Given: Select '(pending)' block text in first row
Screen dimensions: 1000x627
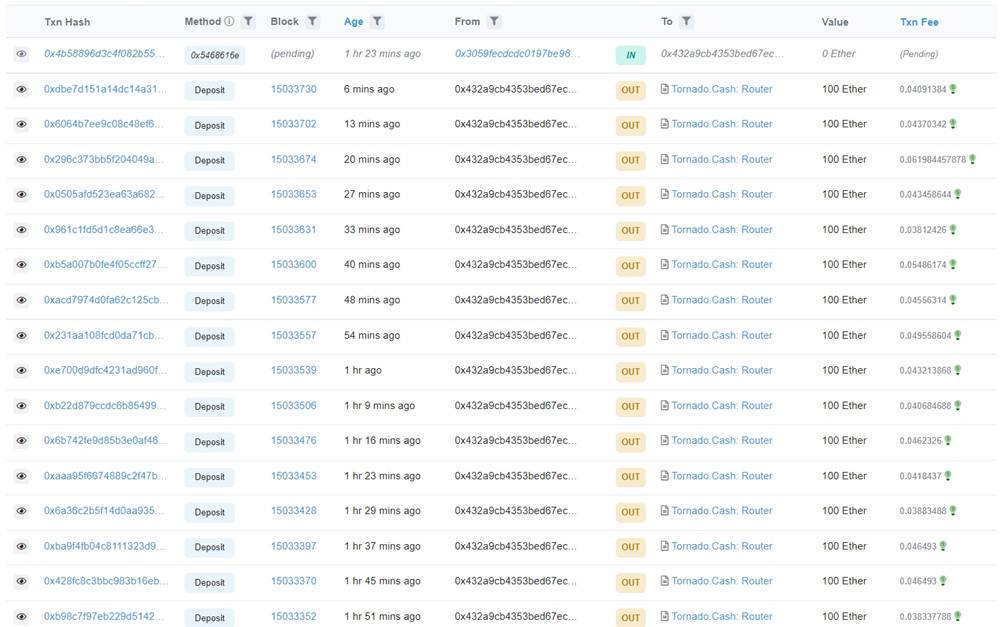Looking at the screenshot, I should coord(293,54).
